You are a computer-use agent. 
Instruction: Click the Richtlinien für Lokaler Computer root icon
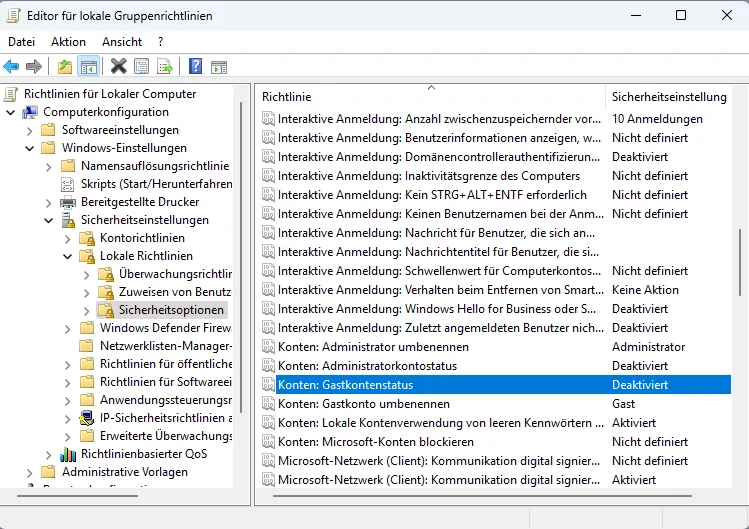point(11,94)
